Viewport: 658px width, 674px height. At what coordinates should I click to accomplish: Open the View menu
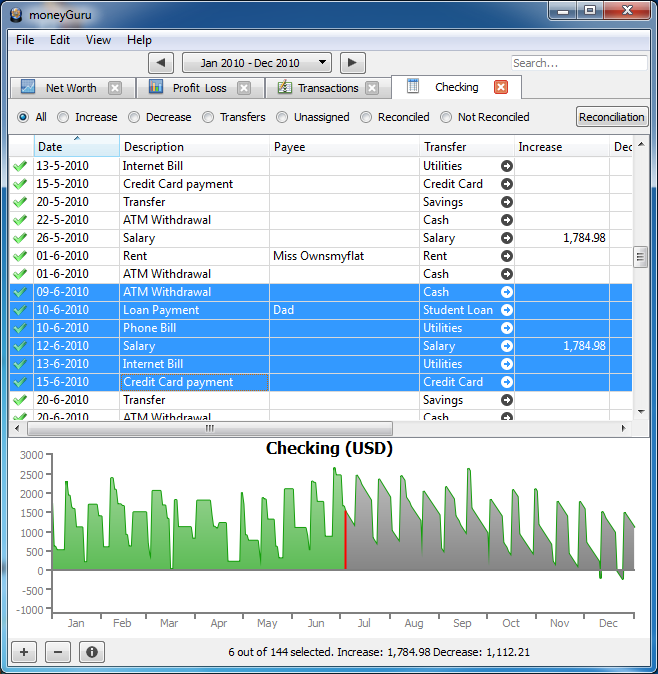pyautogui.click(x=98, y=40)
